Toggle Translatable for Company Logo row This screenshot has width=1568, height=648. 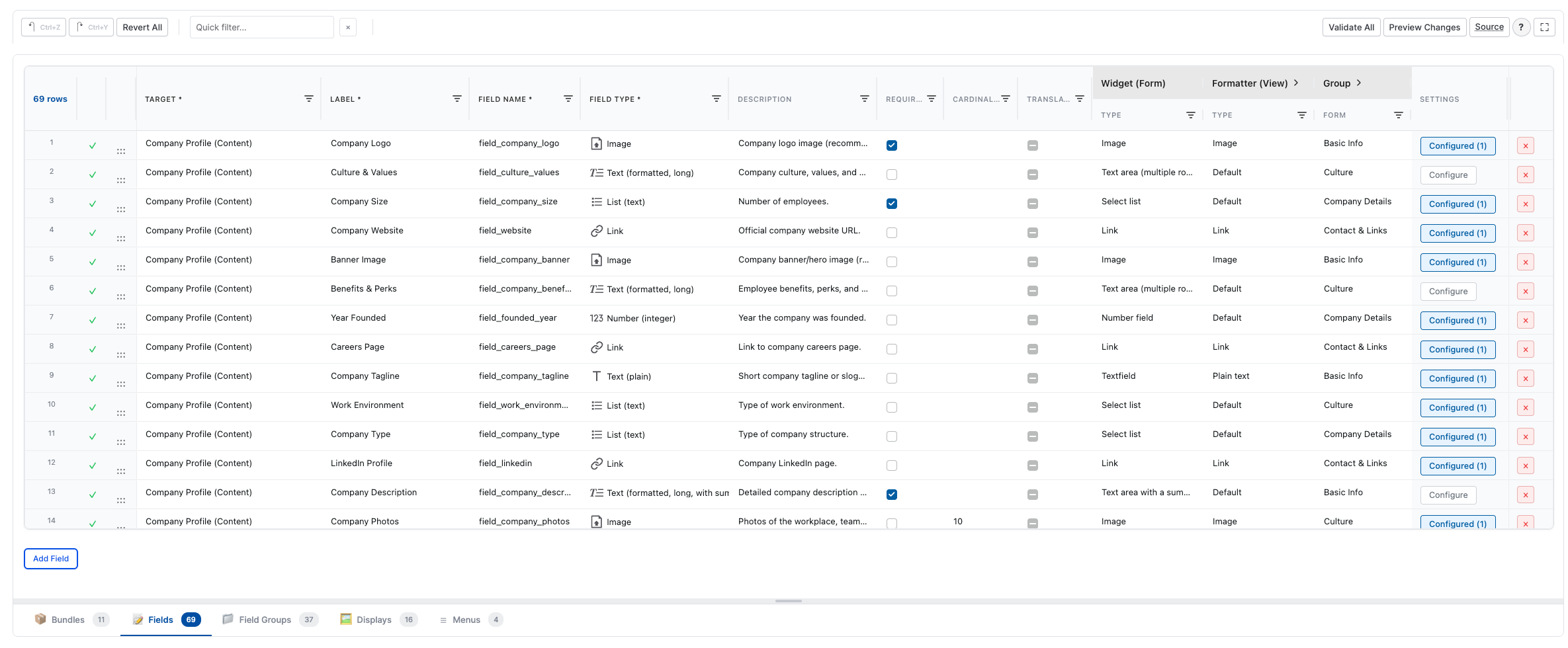[x=1033, y=145]
